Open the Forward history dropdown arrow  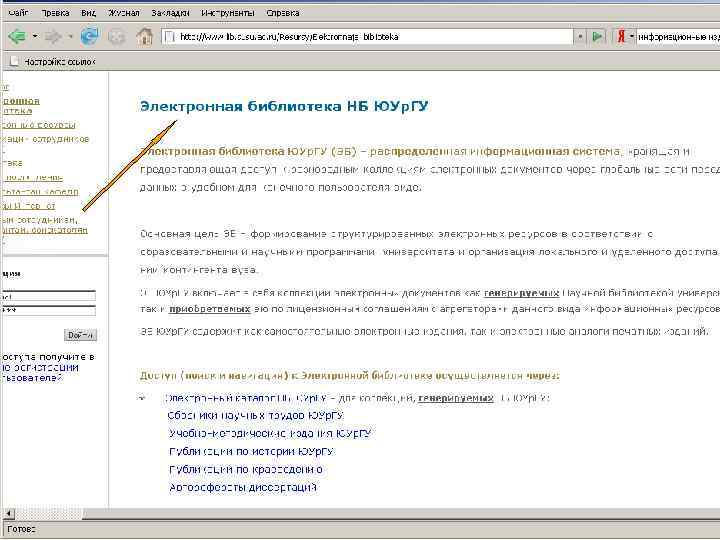70,37
